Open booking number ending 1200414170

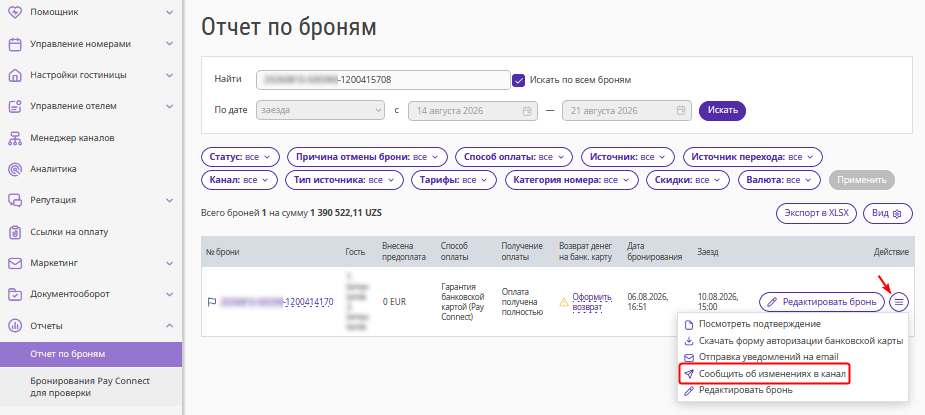point(277,302)
